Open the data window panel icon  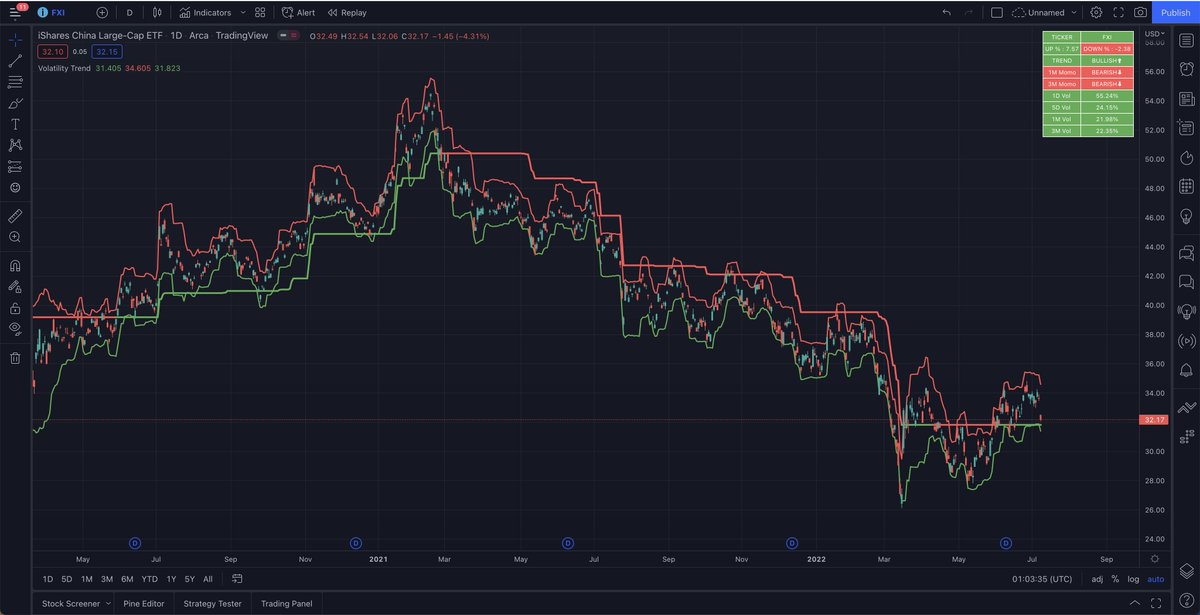tap(1186, 128)
